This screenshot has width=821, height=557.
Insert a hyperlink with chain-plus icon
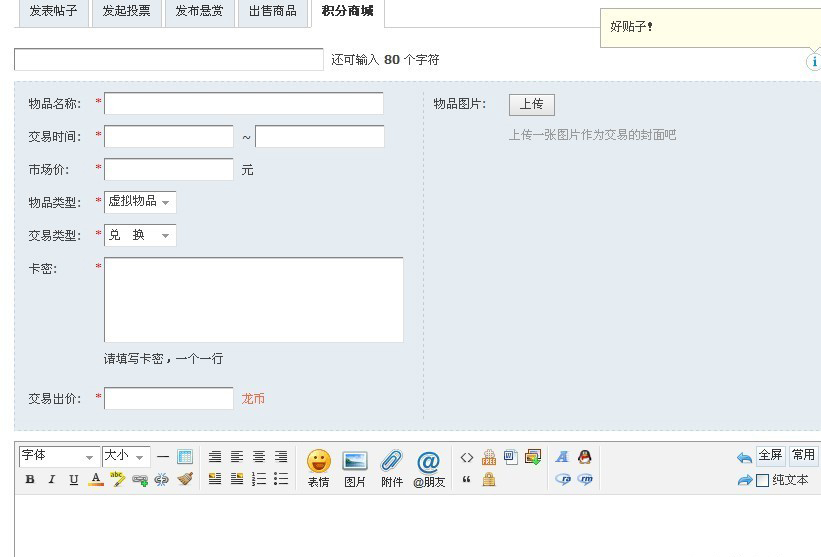(x=140, y=479)
